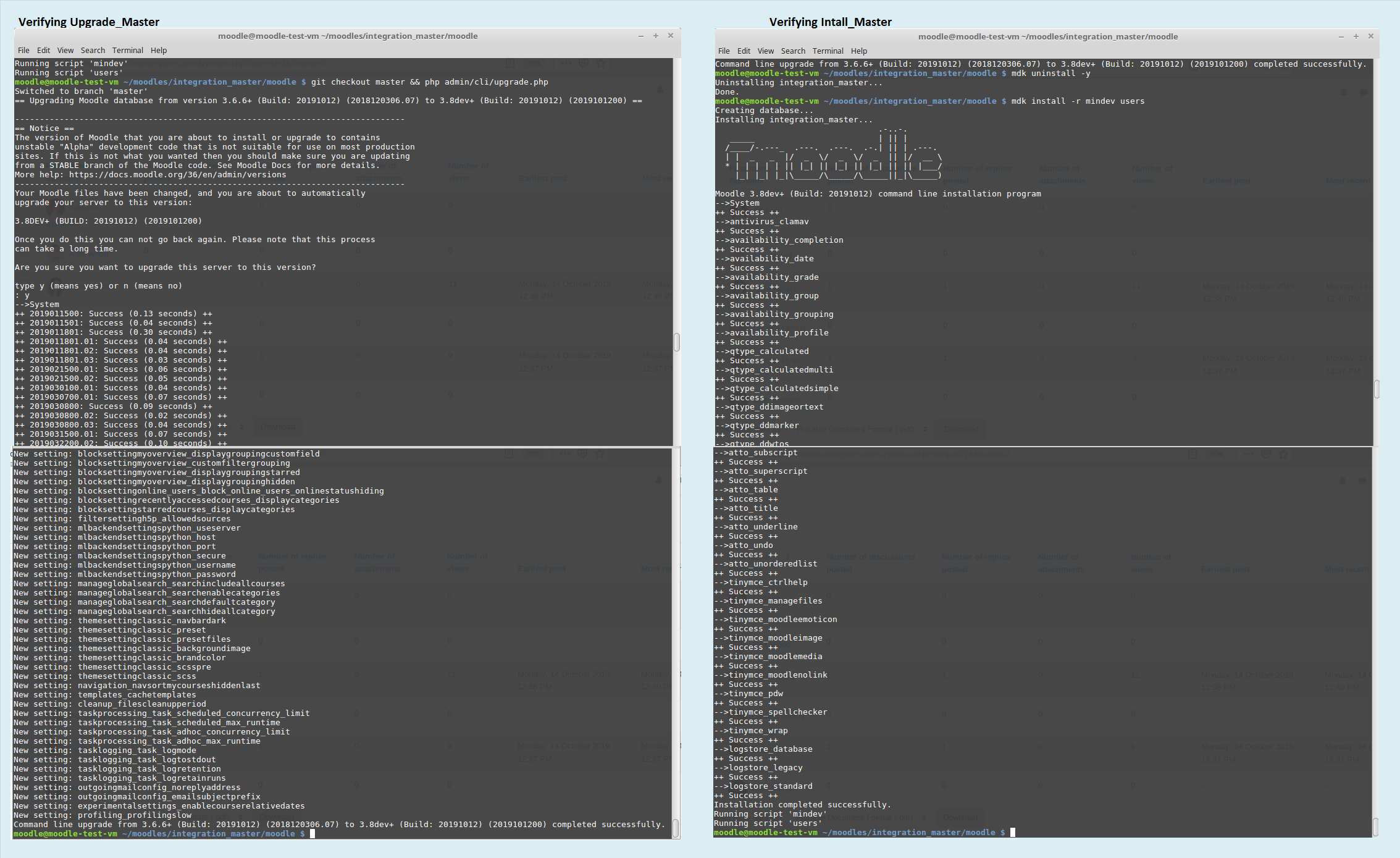Minimize the Install_Master terminal window
Image resolution: width=1400 pixels, height=858 pixels.
click(x=1341, y=36)
